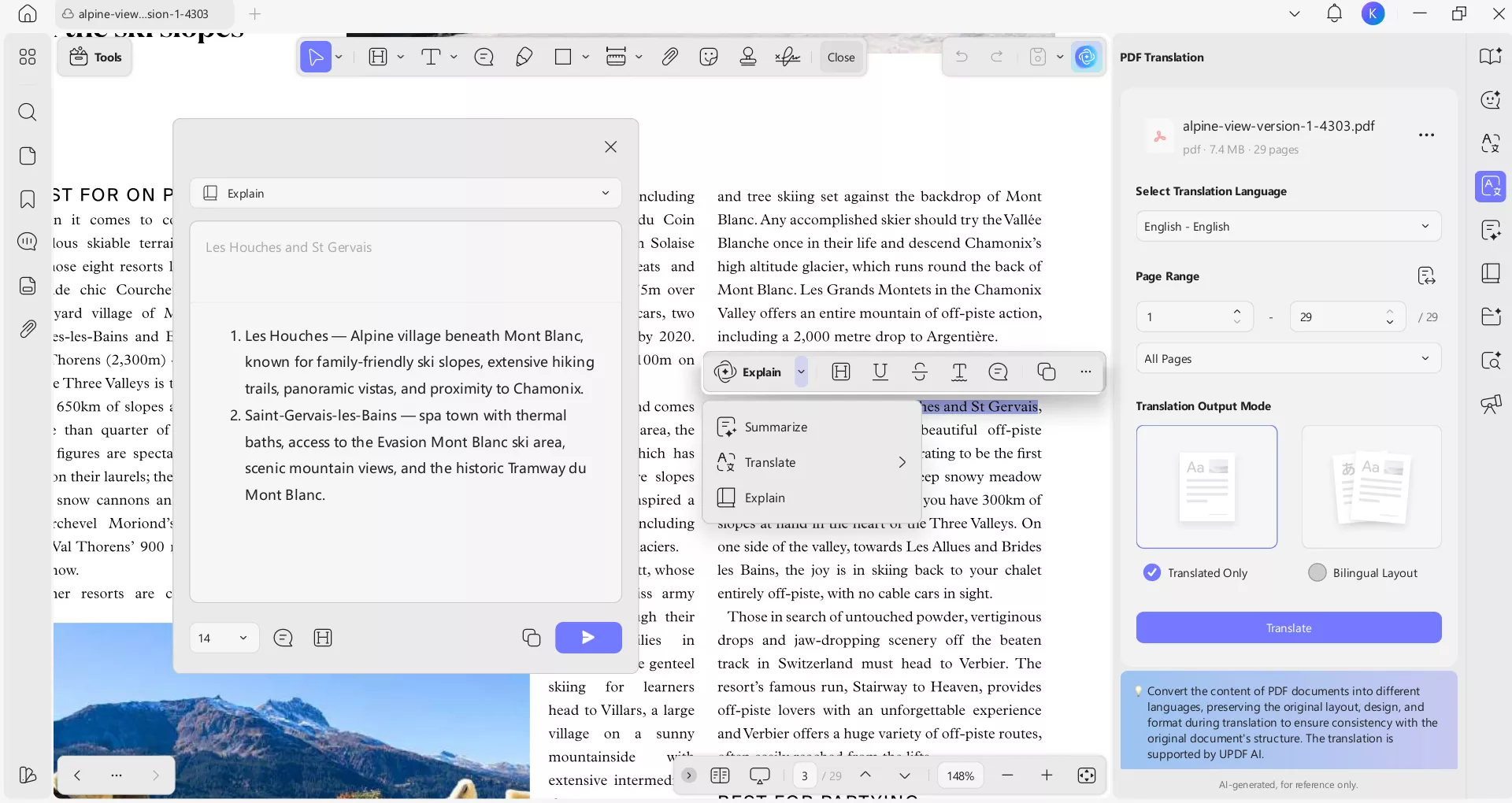
Task: Select the Bilingual Layout output mode
Action: tap(1317, 573)
